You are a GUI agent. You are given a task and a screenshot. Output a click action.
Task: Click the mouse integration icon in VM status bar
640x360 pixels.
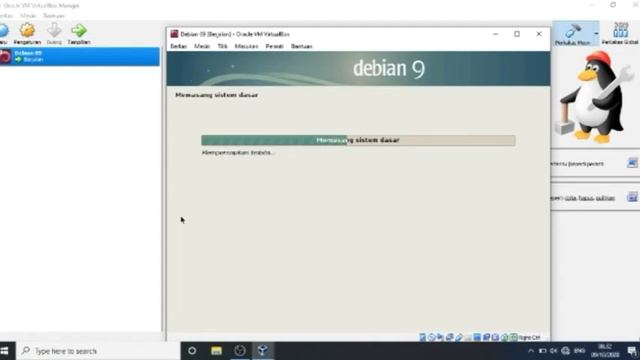pos(505,337)
